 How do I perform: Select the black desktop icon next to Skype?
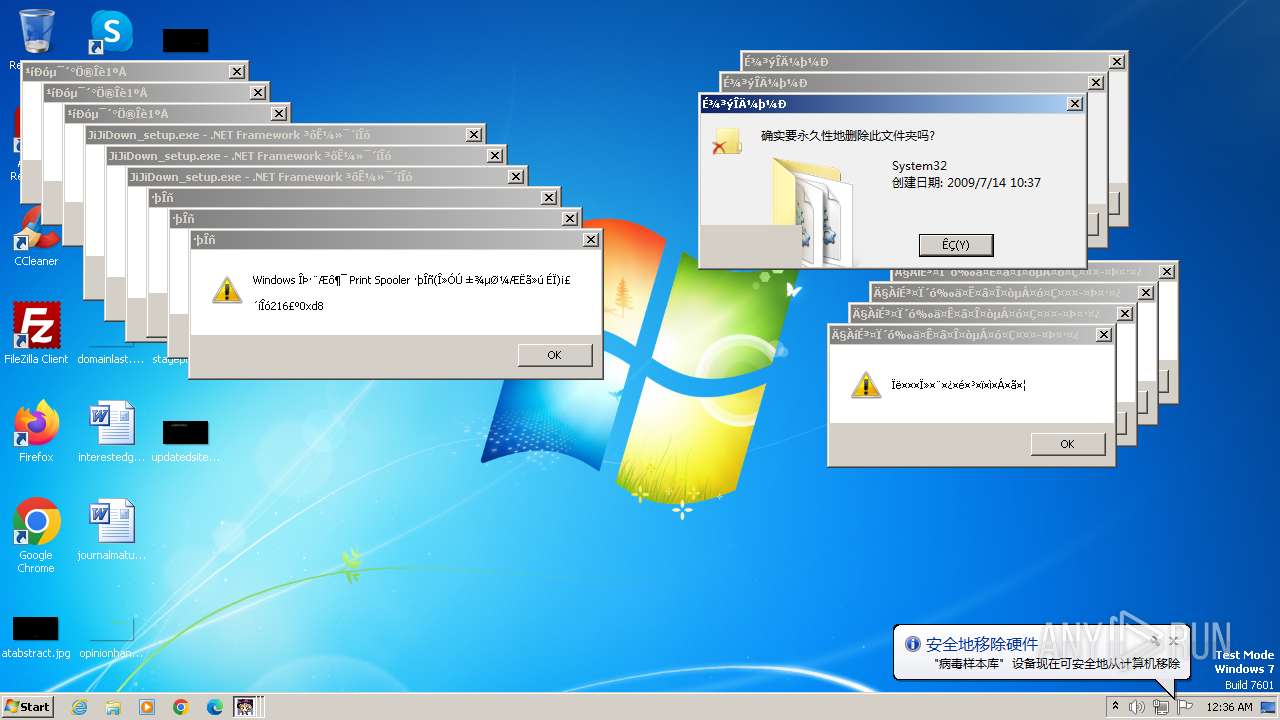tap(186, 40)
